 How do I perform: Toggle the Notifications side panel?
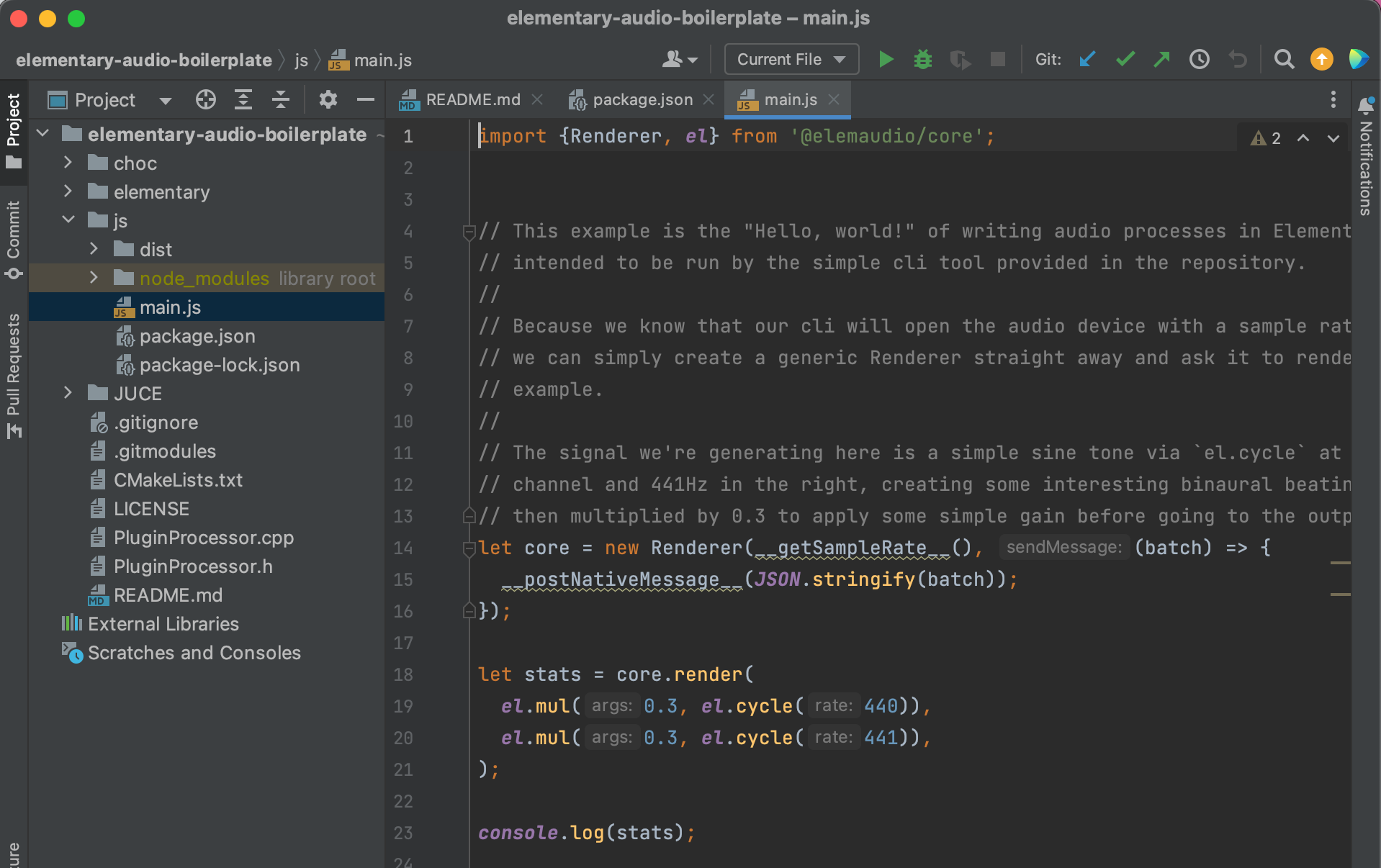click(x=1365, y=158)
